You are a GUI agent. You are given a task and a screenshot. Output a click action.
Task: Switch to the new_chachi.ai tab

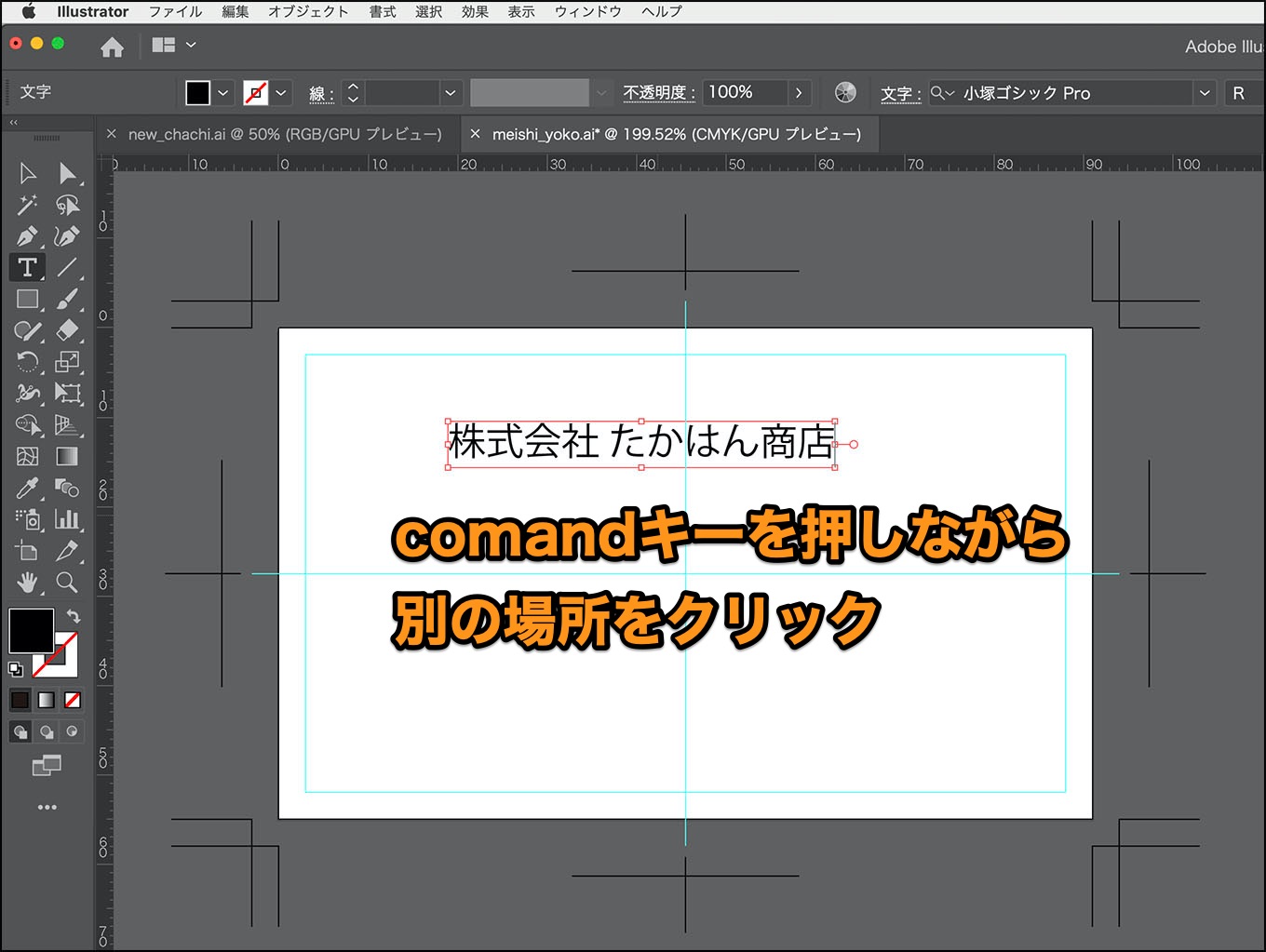coord(285,134)
